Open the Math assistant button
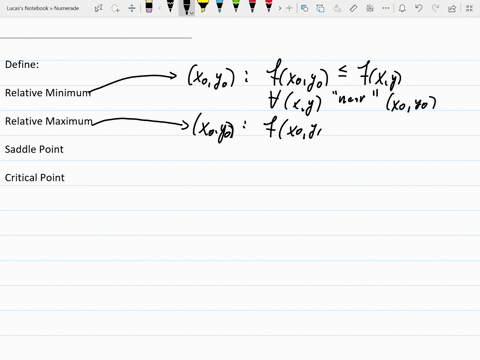The image size is (480, 360). [x=370, y=8]
